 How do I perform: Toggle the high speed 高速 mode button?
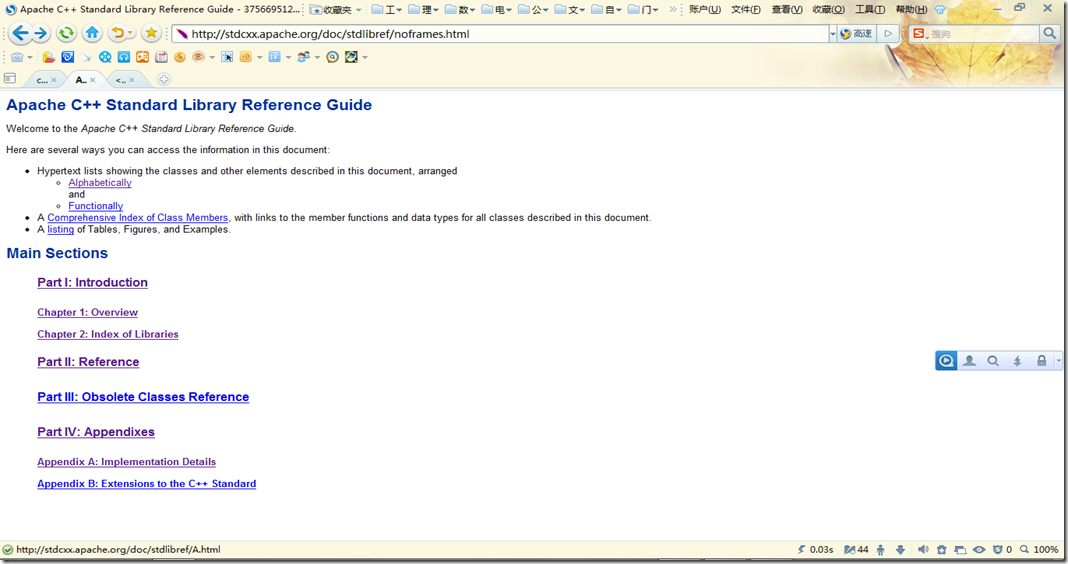click(856, 33)
